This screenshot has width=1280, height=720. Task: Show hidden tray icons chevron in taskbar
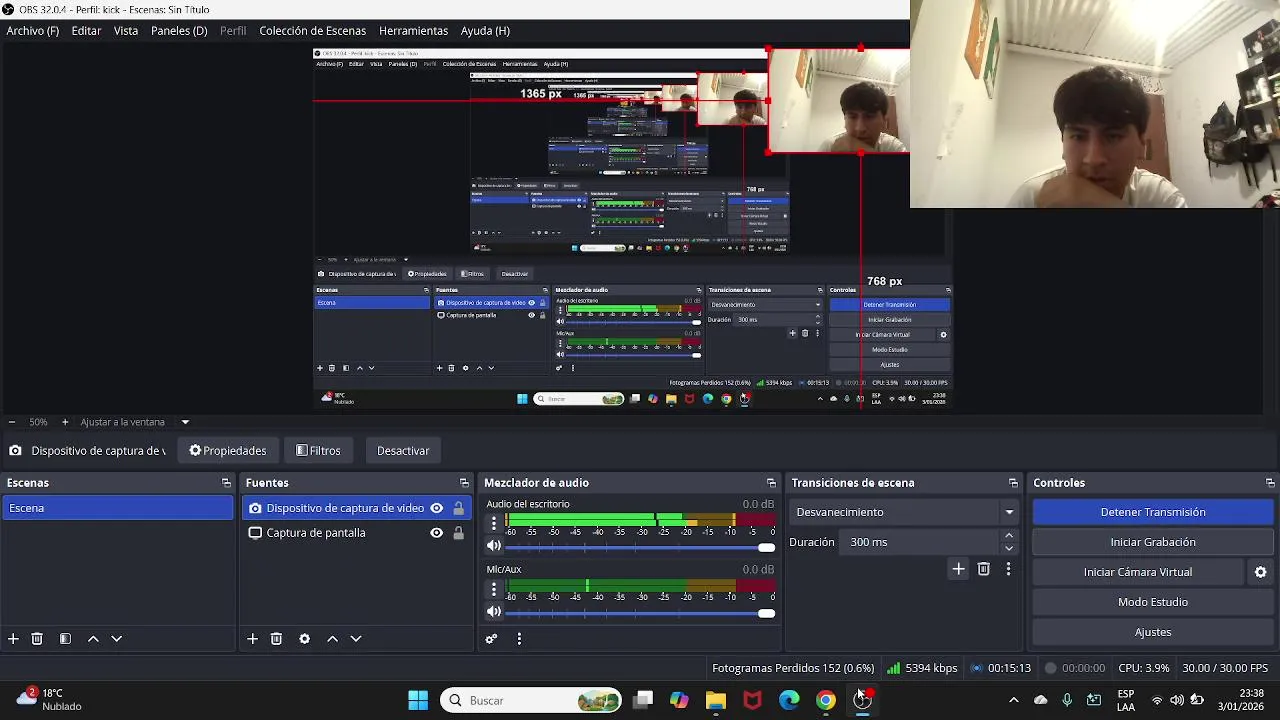click(1013, 700)
